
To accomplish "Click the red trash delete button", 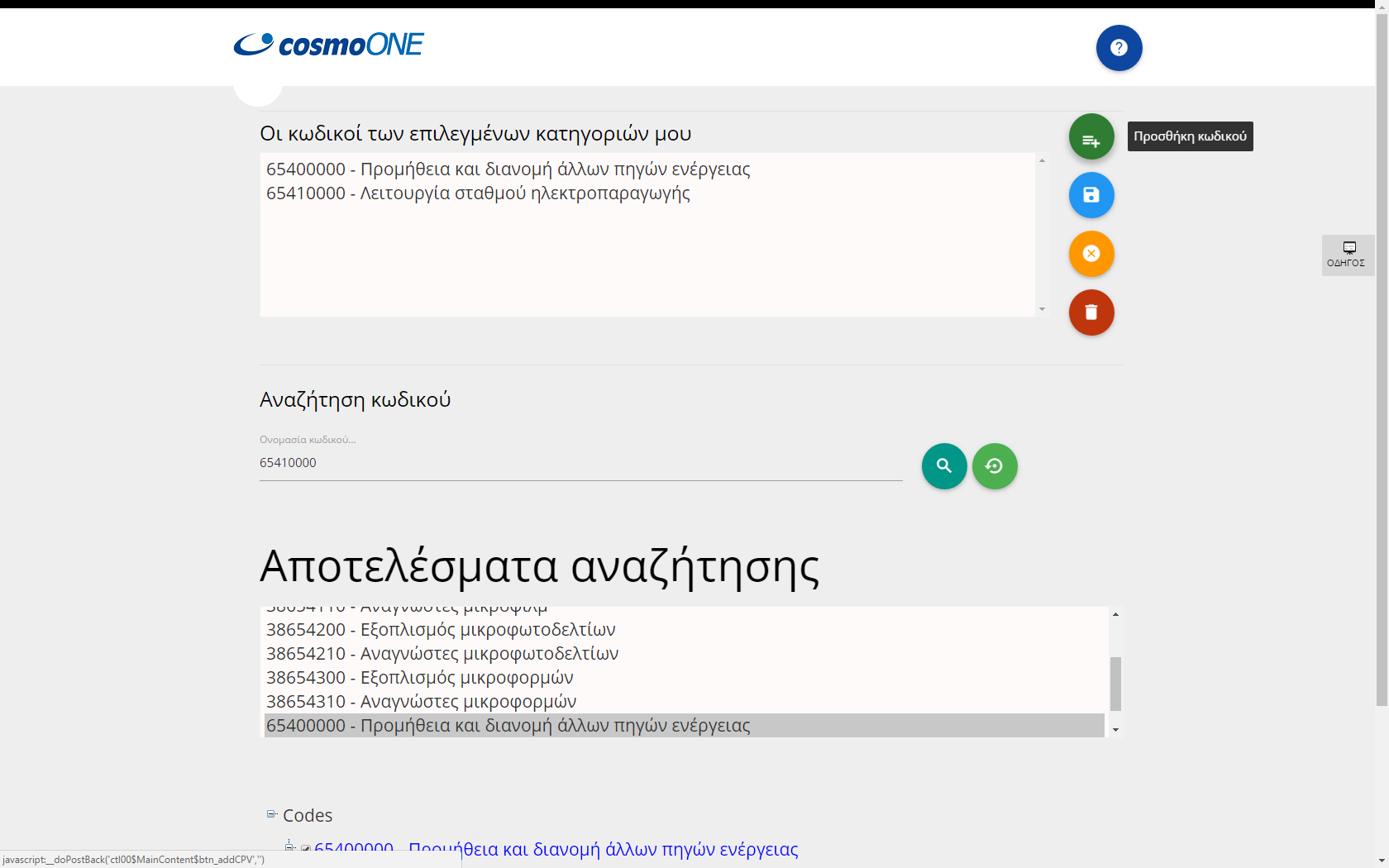I will coord(1091,312).
